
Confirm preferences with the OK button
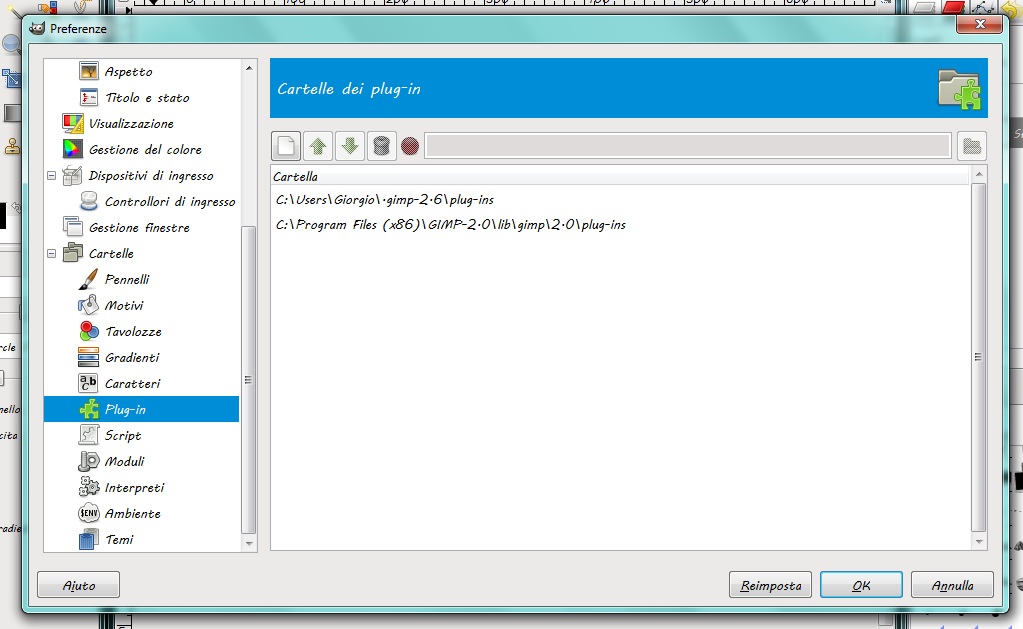pyautogui.click(x=861, y=585)
